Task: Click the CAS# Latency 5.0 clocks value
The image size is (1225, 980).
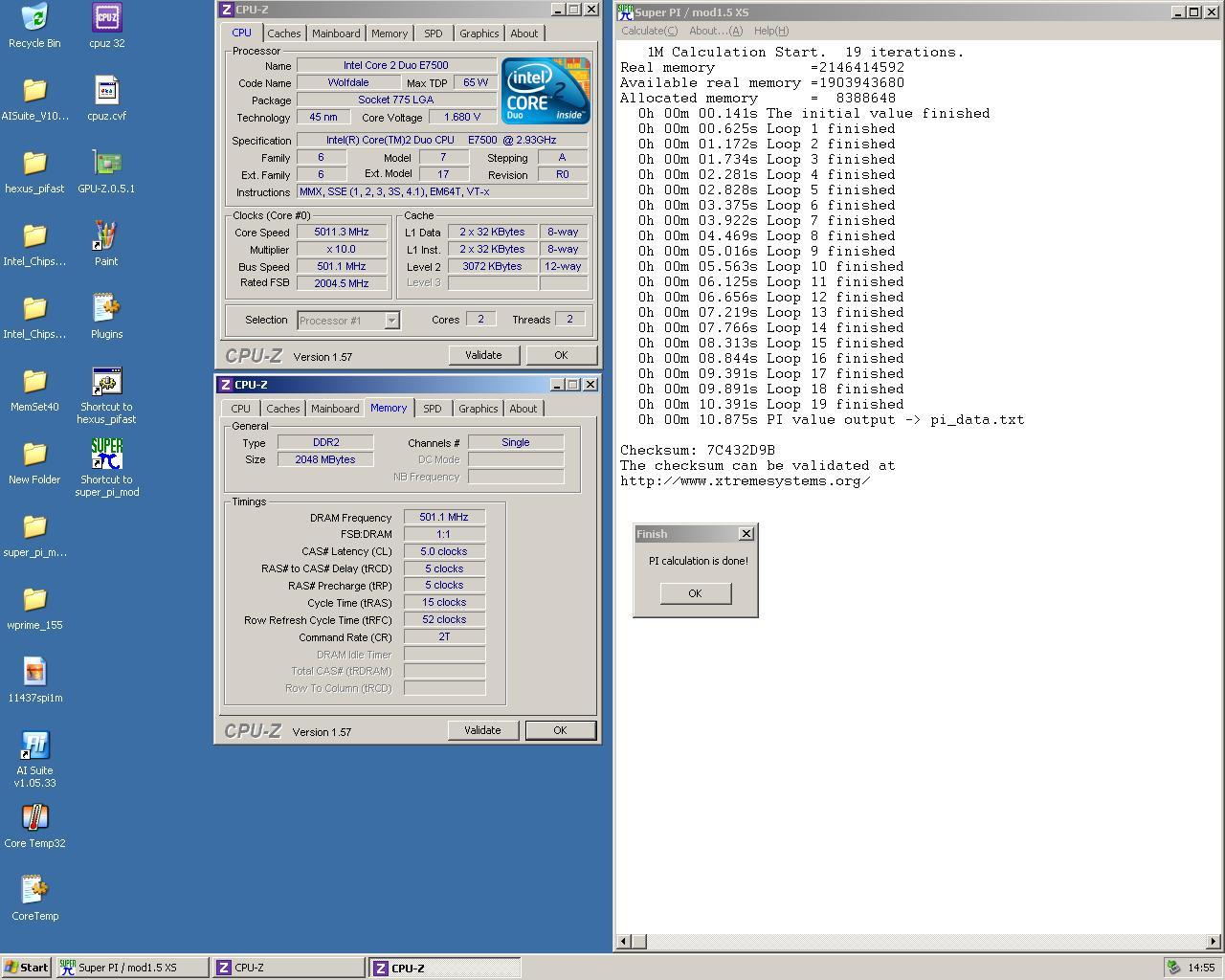Action: pyautogui.click(x=444, y=551)
